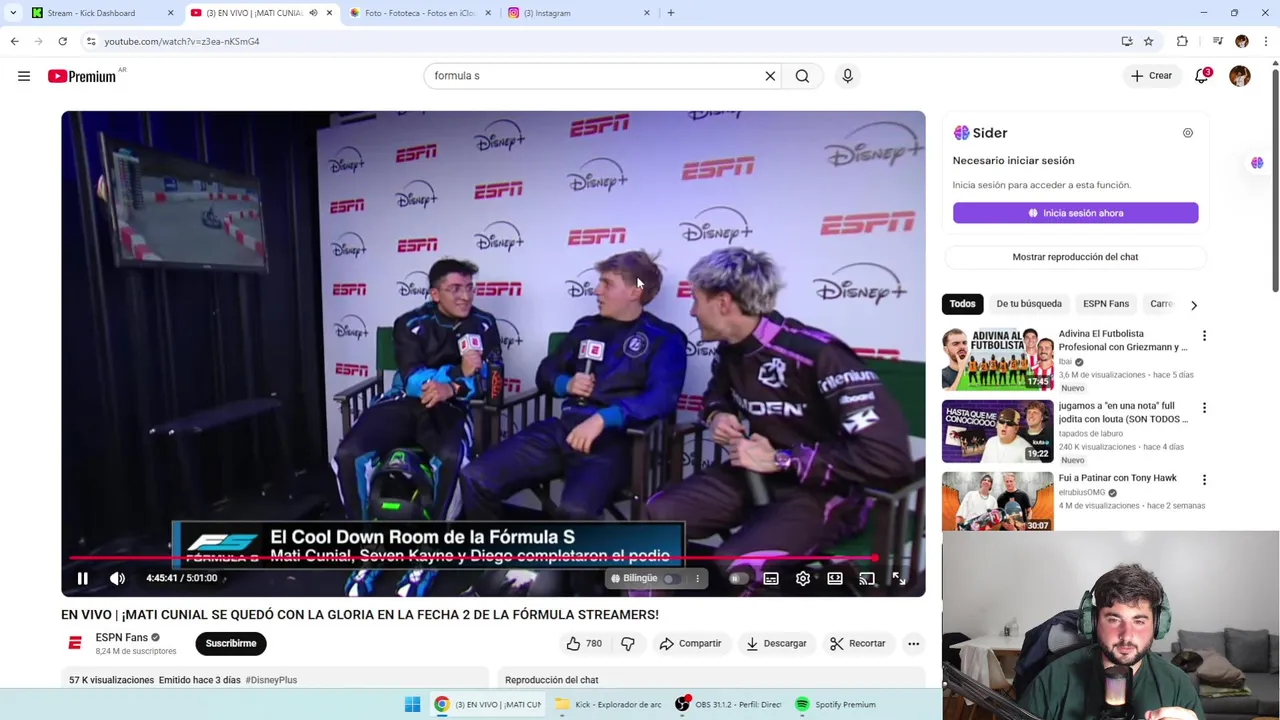Open Windows Start menu
This screenshot has height=720, width=1280.
pyautogui.click(x=412, y=704)
